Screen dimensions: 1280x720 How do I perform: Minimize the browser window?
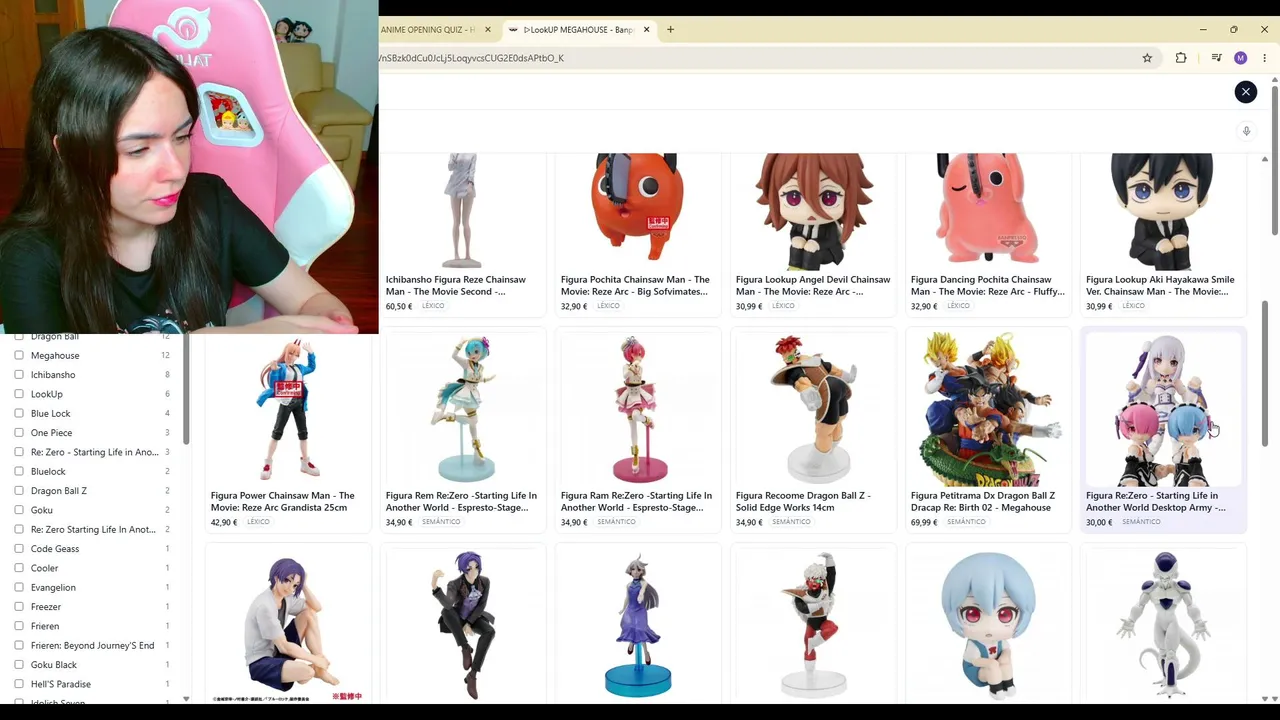(x=1203, y=30)
